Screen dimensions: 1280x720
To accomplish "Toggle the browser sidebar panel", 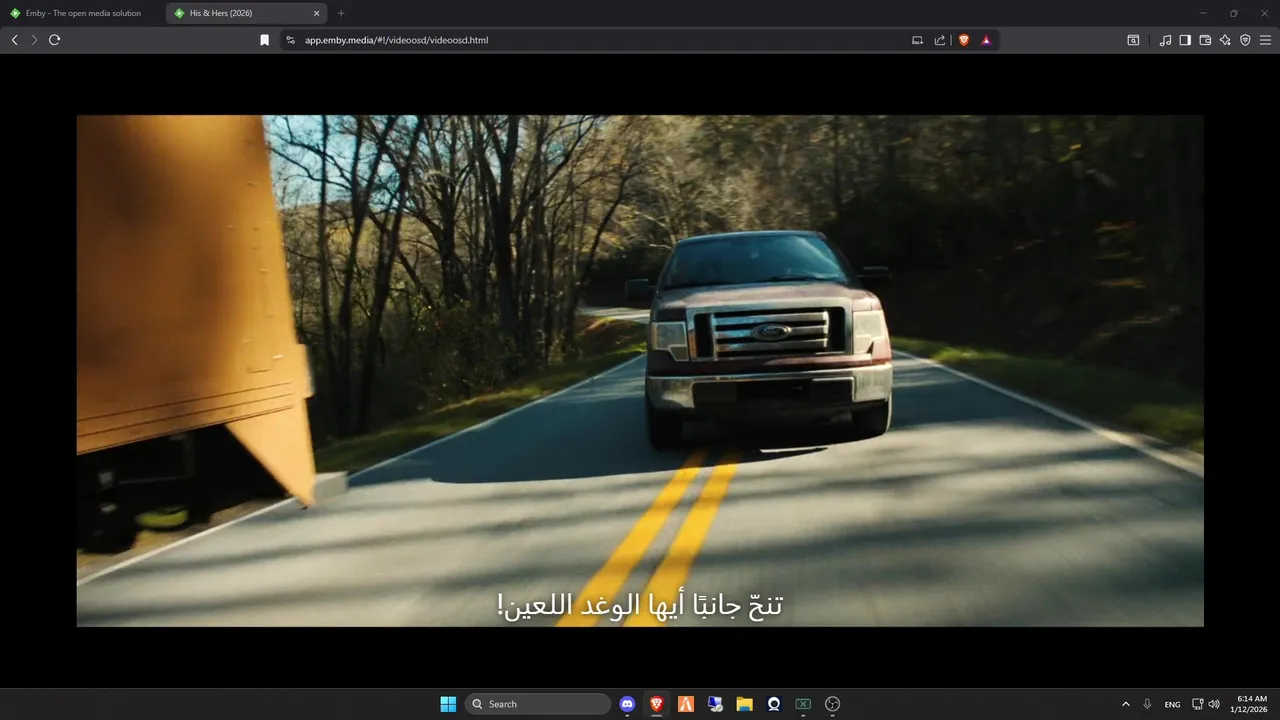I will coord(1185,40).
